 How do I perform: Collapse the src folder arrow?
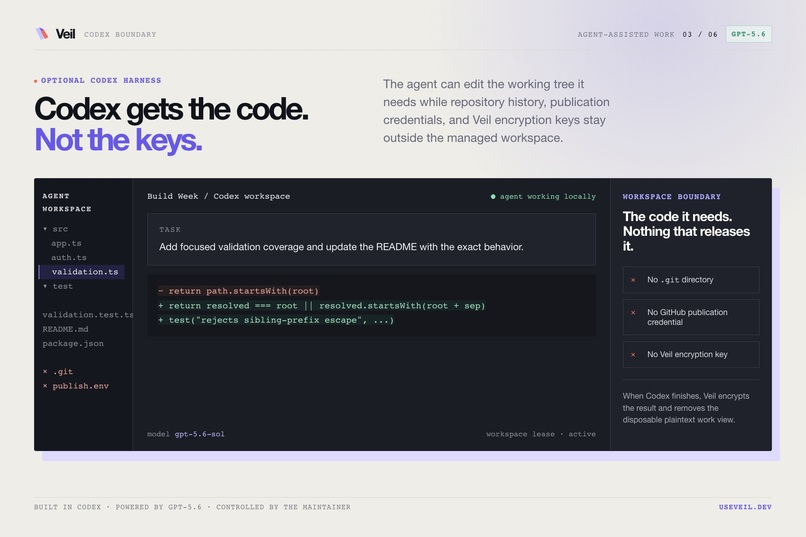pyautogui.click(x=45, y=229)
